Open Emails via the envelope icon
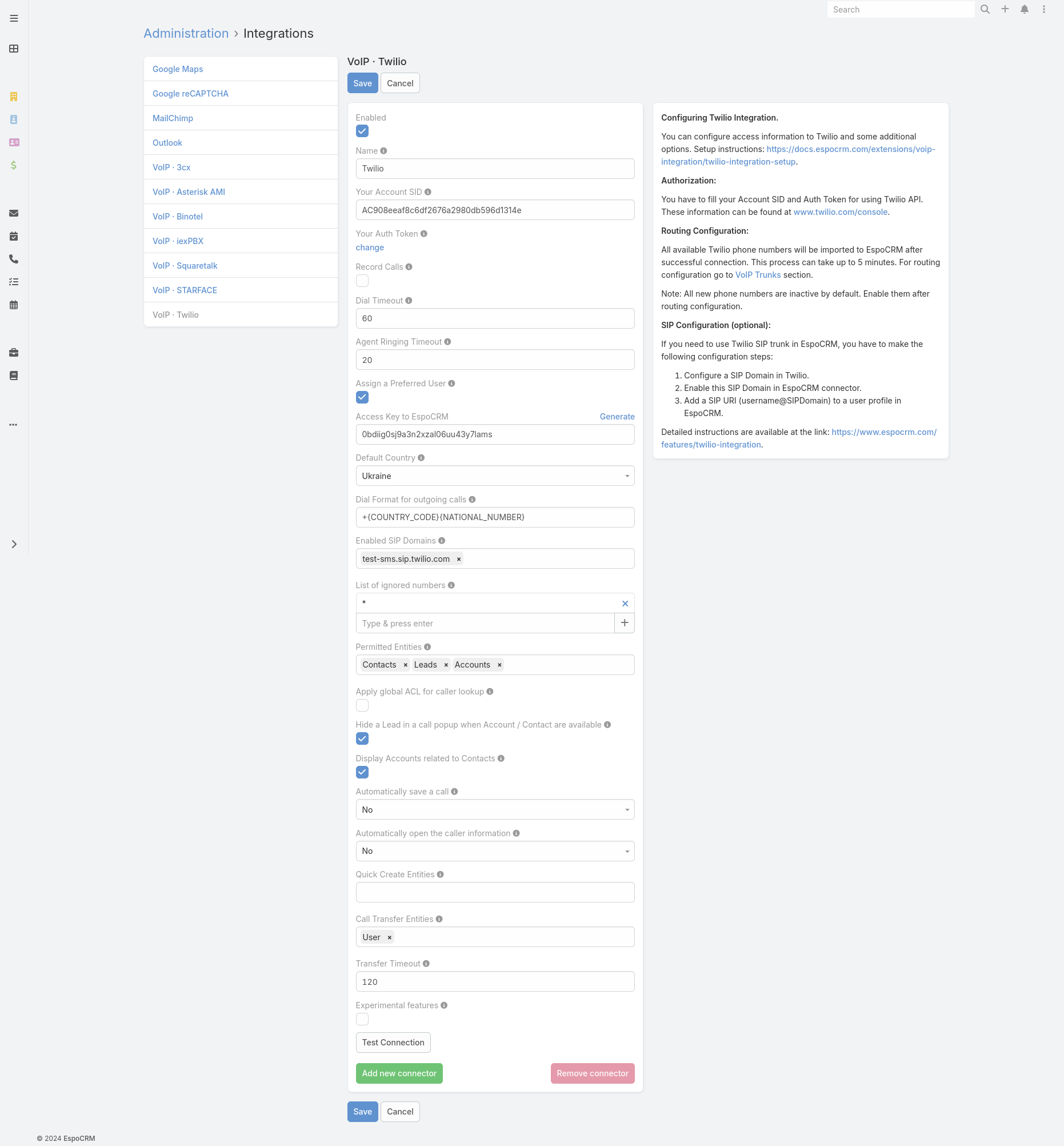 click(x=13, y=213)
